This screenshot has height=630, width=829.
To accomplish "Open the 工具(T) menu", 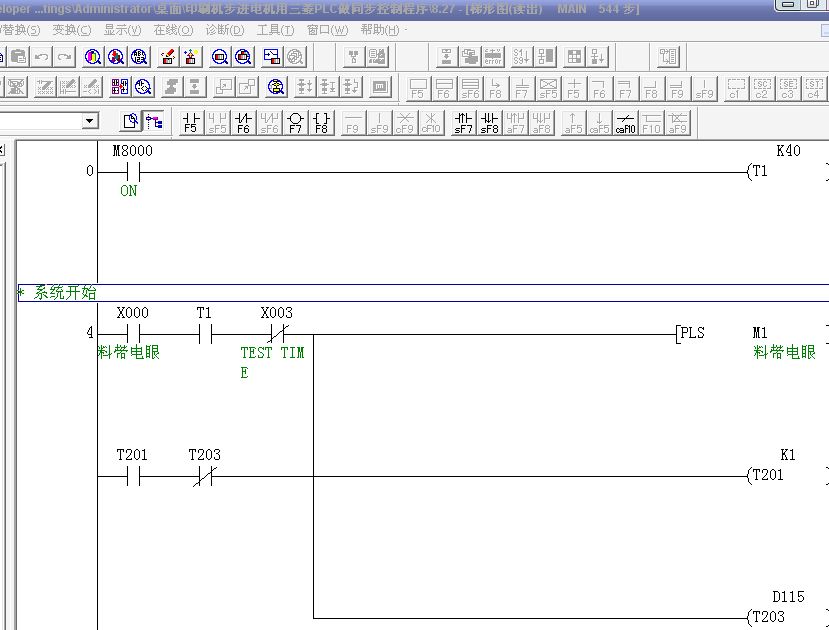I will [269, 30].
